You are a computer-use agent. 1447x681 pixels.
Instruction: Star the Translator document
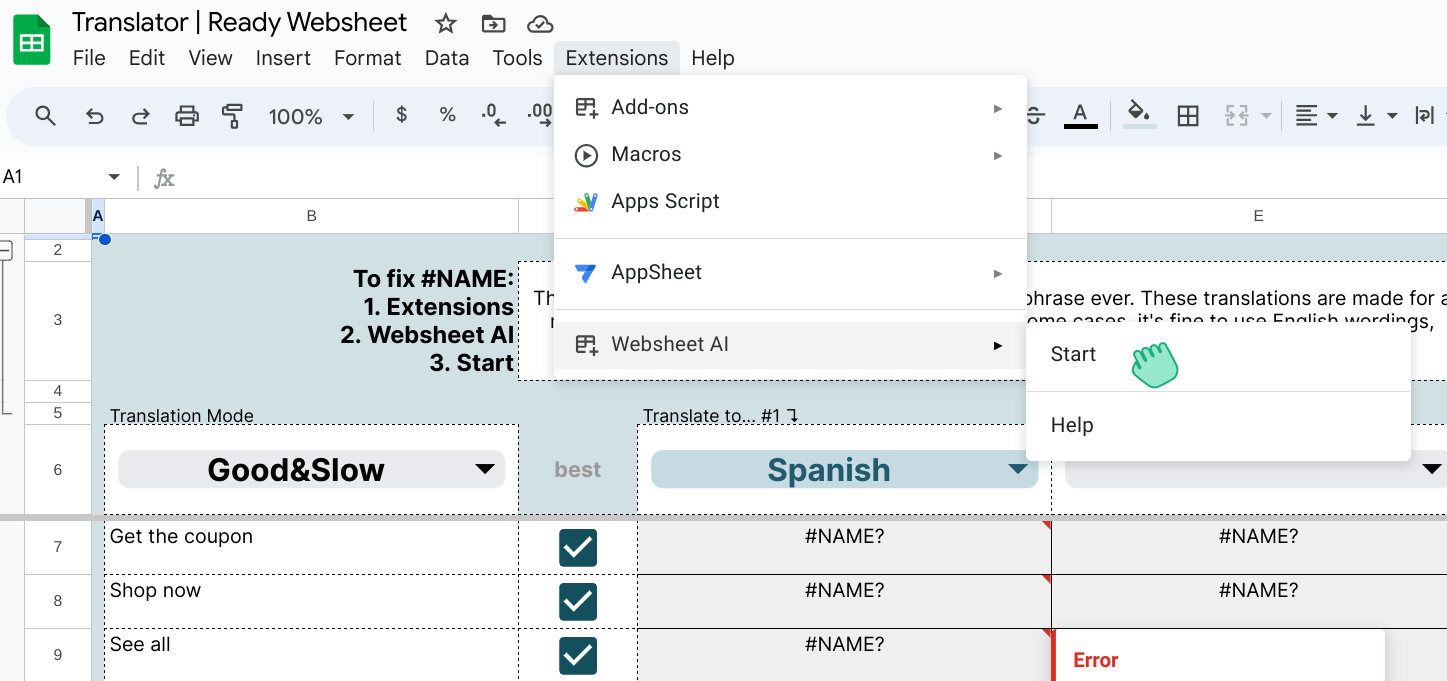point(446,24)
